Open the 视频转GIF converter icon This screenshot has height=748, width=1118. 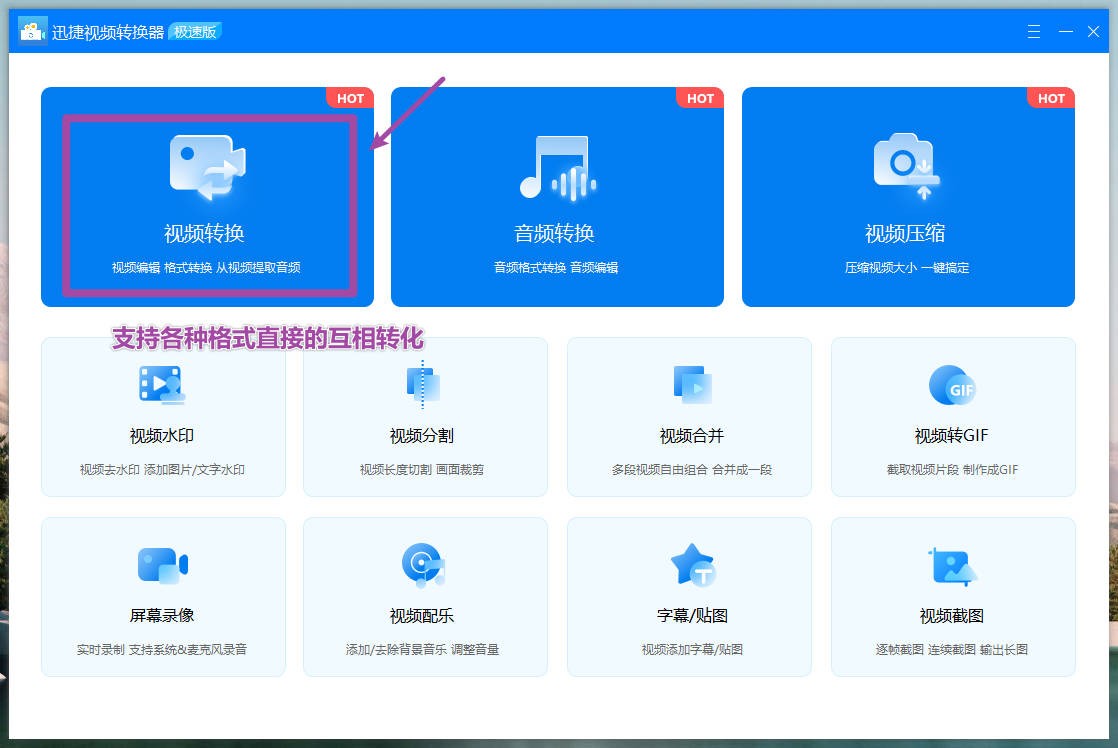click(x=952, y=386)
